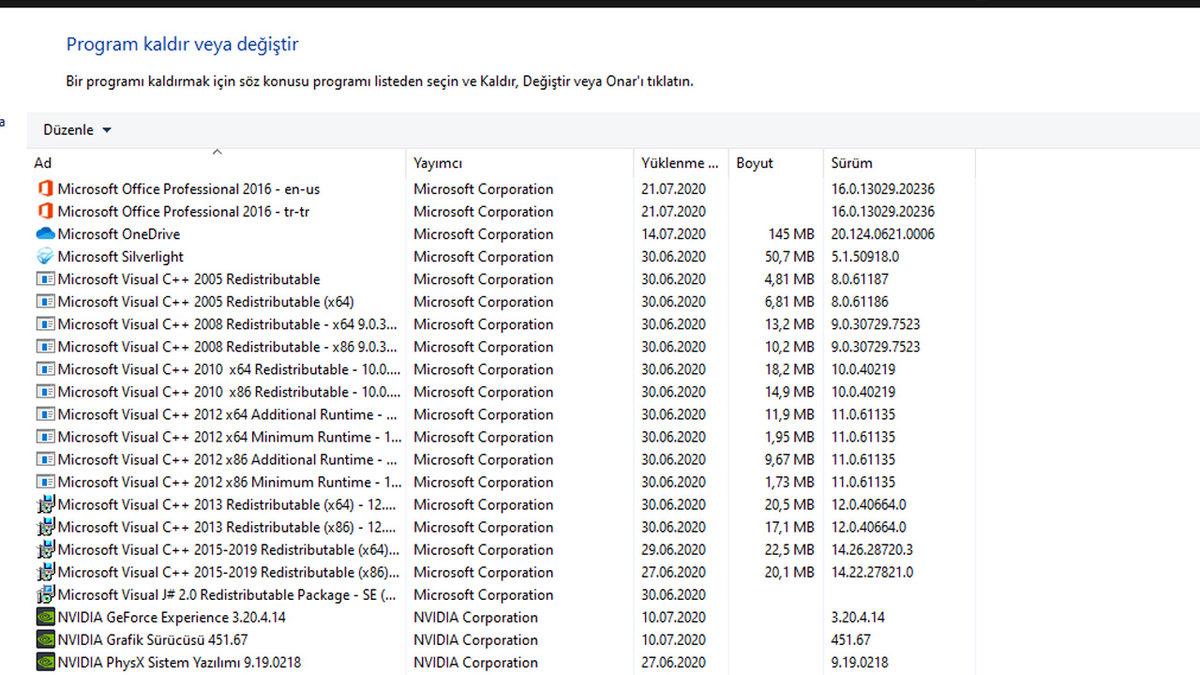
Task: Sort programs by the Boyut column
Action: [x=755, y=163]
